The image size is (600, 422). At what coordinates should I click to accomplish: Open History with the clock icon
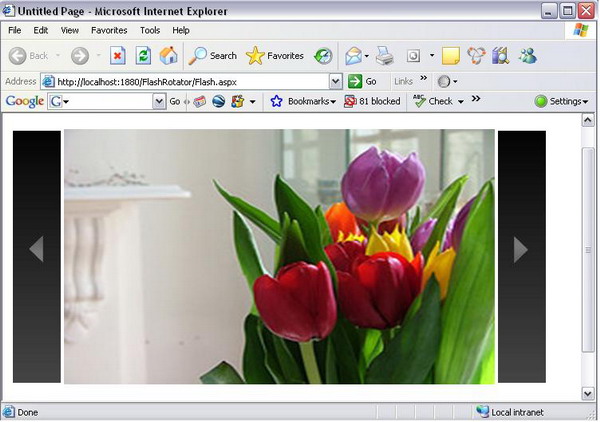[x=323, y=56]
